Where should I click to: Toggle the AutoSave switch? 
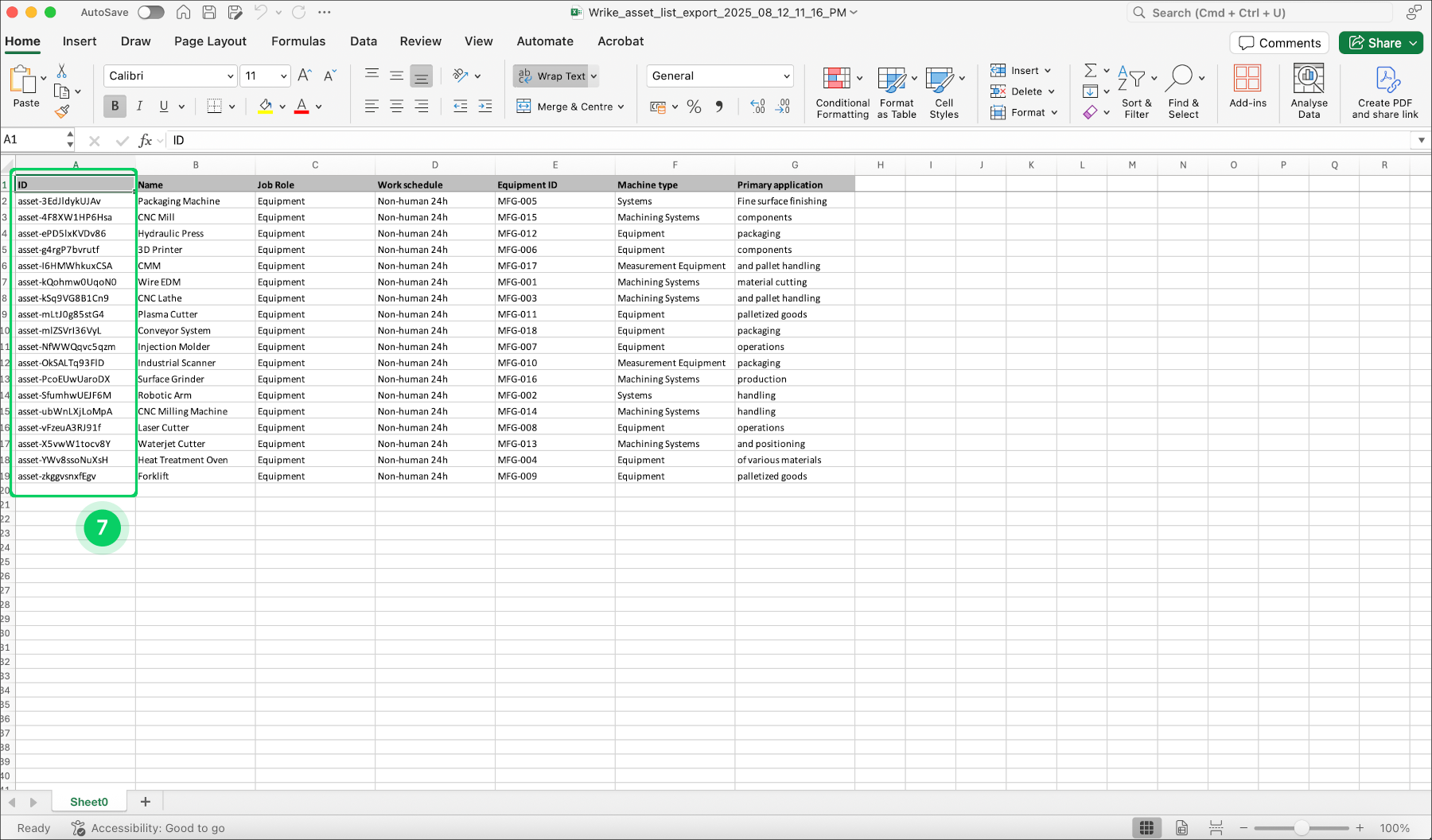point(150,12)
